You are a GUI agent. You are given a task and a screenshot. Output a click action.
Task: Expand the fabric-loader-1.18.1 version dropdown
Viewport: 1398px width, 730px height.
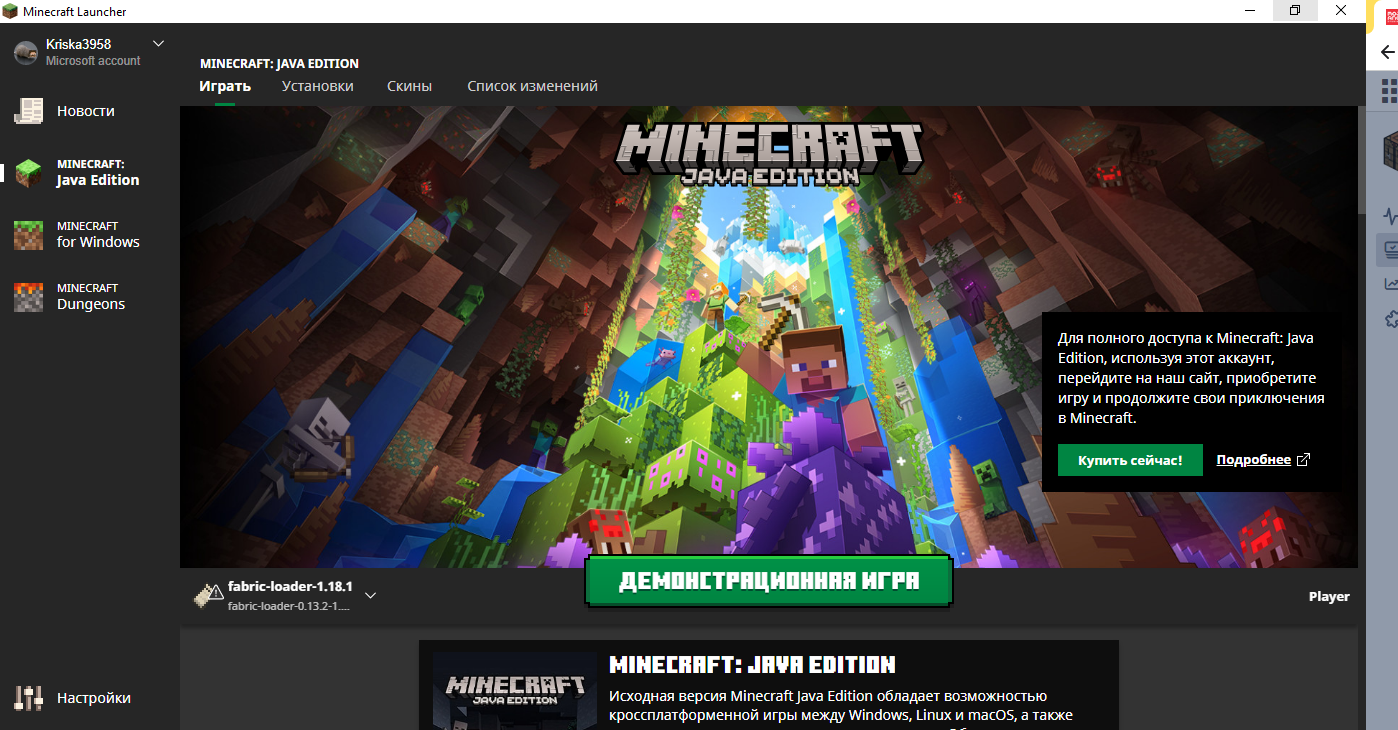pyautogui.click(x=370, y=596)
